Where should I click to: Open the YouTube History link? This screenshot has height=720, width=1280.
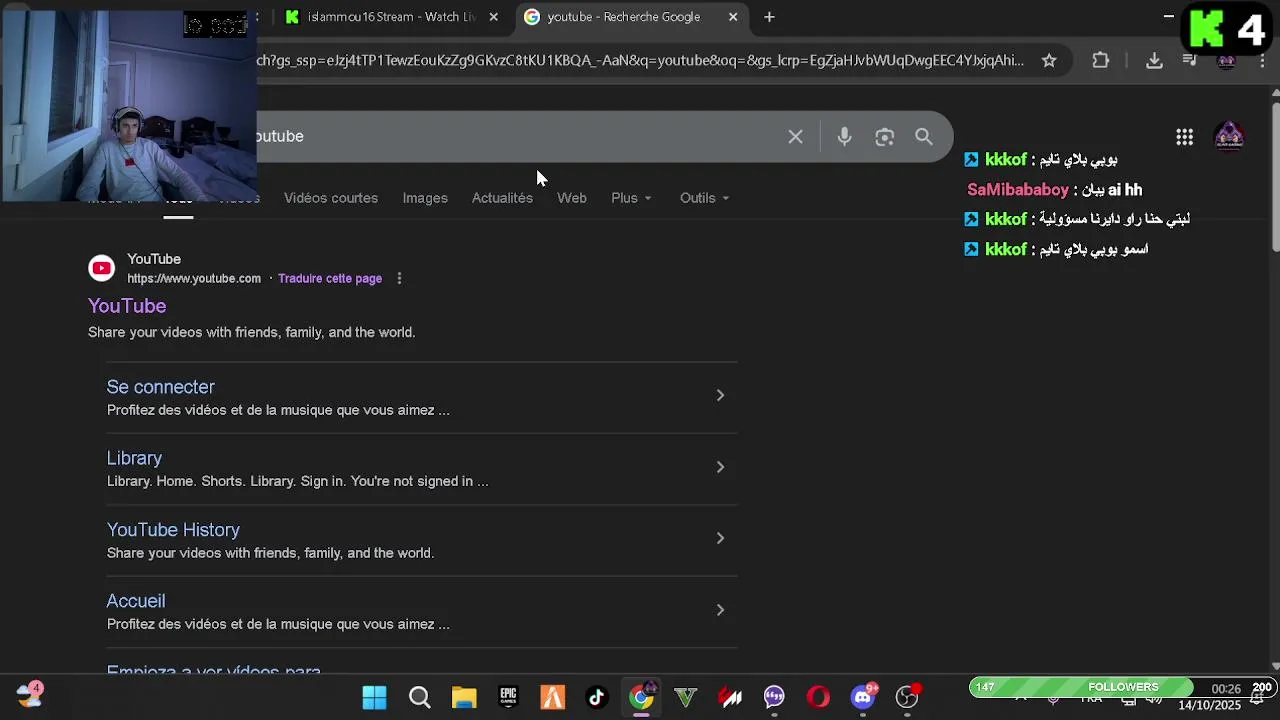point(173,530)
